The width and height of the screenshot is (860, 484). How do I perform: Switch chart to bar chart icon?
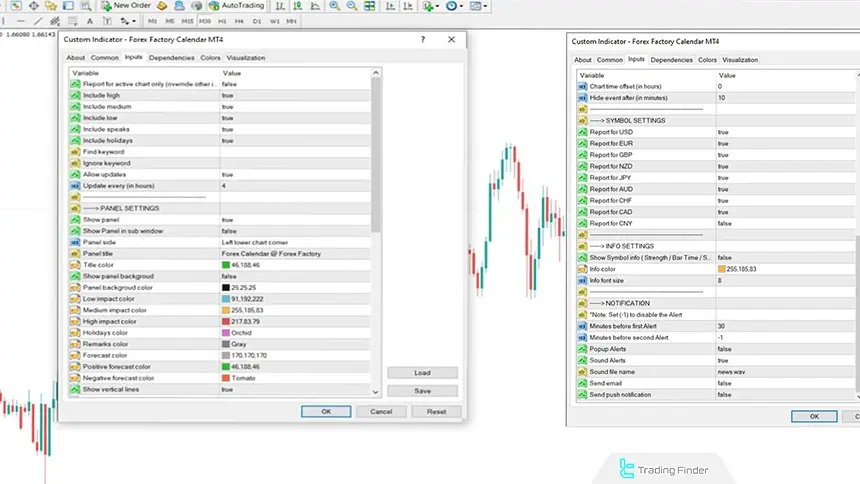pyautogui.click(x=280, y=6)
